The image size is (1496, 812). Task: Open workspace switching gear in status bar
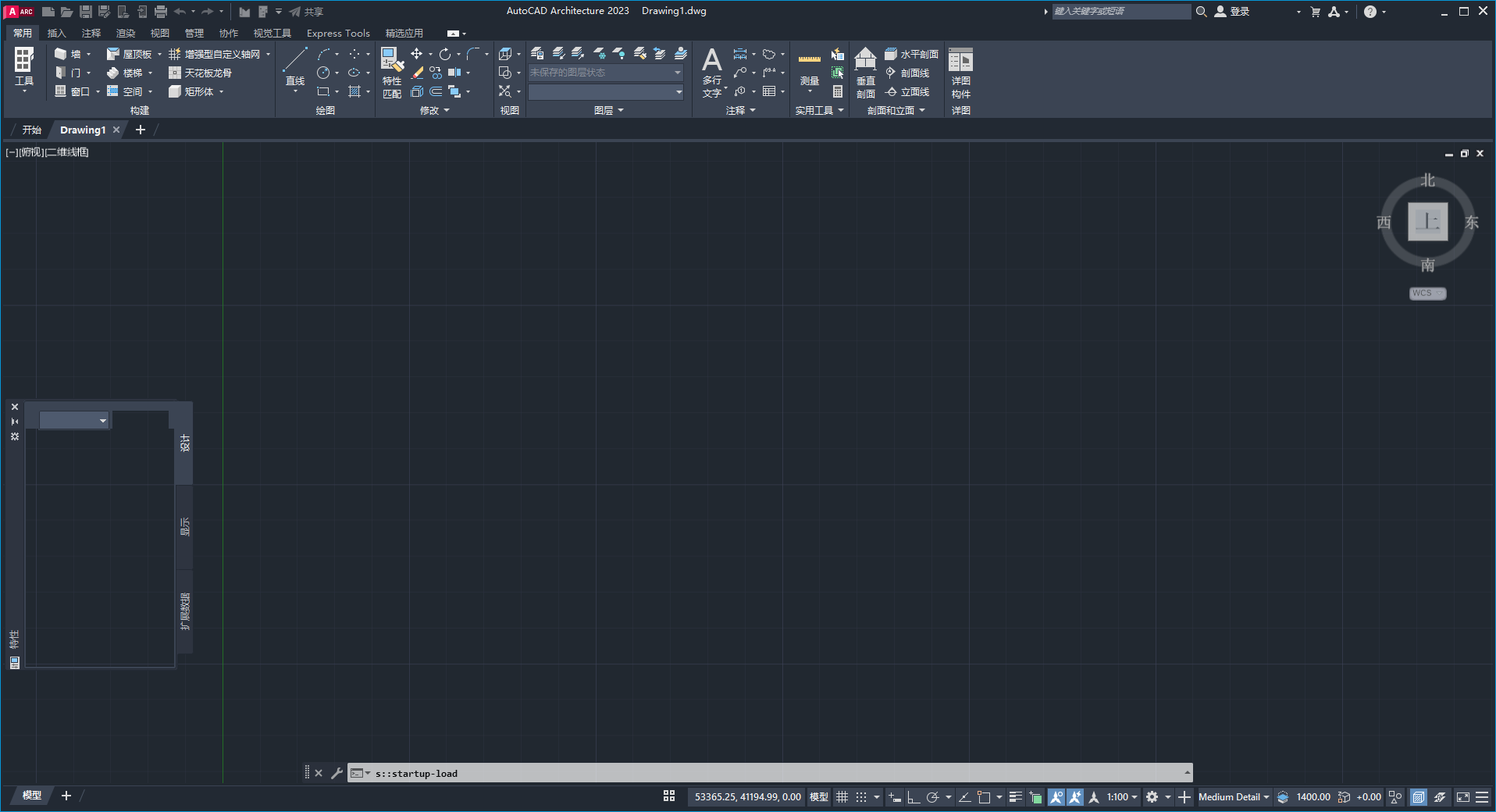(1152, 797)
